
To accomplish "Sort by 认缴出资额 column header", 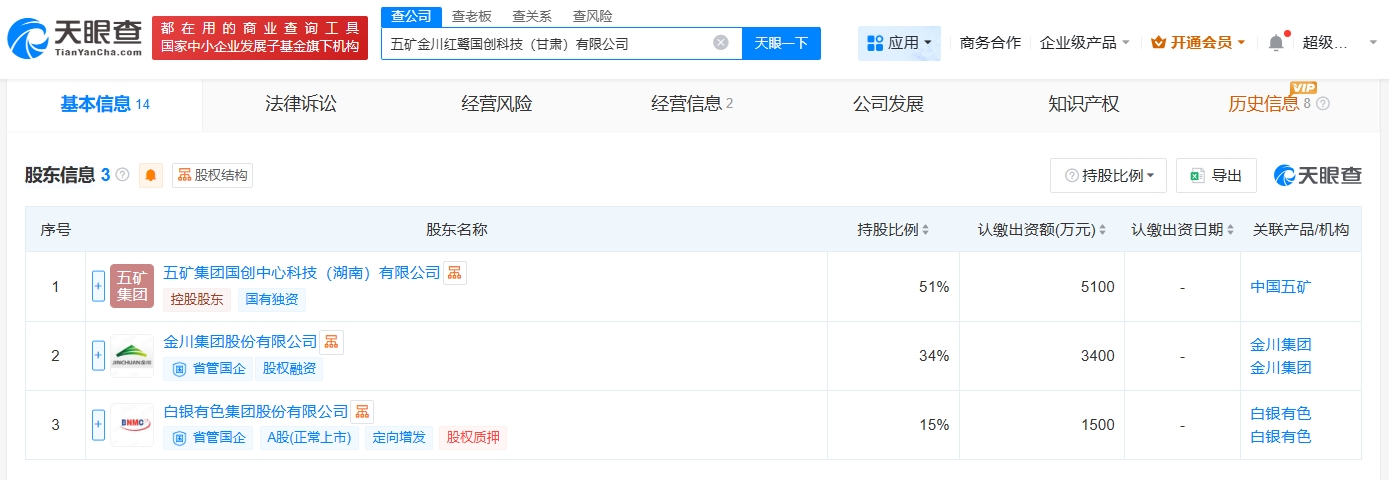I will (x=1041, y=230).
